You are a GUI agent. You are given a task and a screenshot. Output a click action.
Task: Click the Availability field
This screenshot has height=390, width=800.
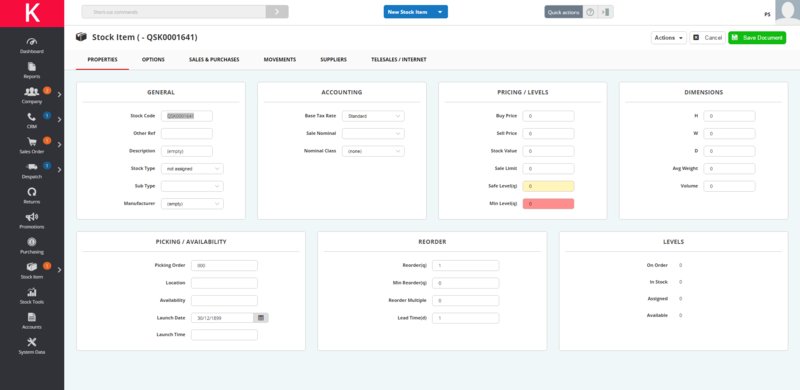point(224,301)
